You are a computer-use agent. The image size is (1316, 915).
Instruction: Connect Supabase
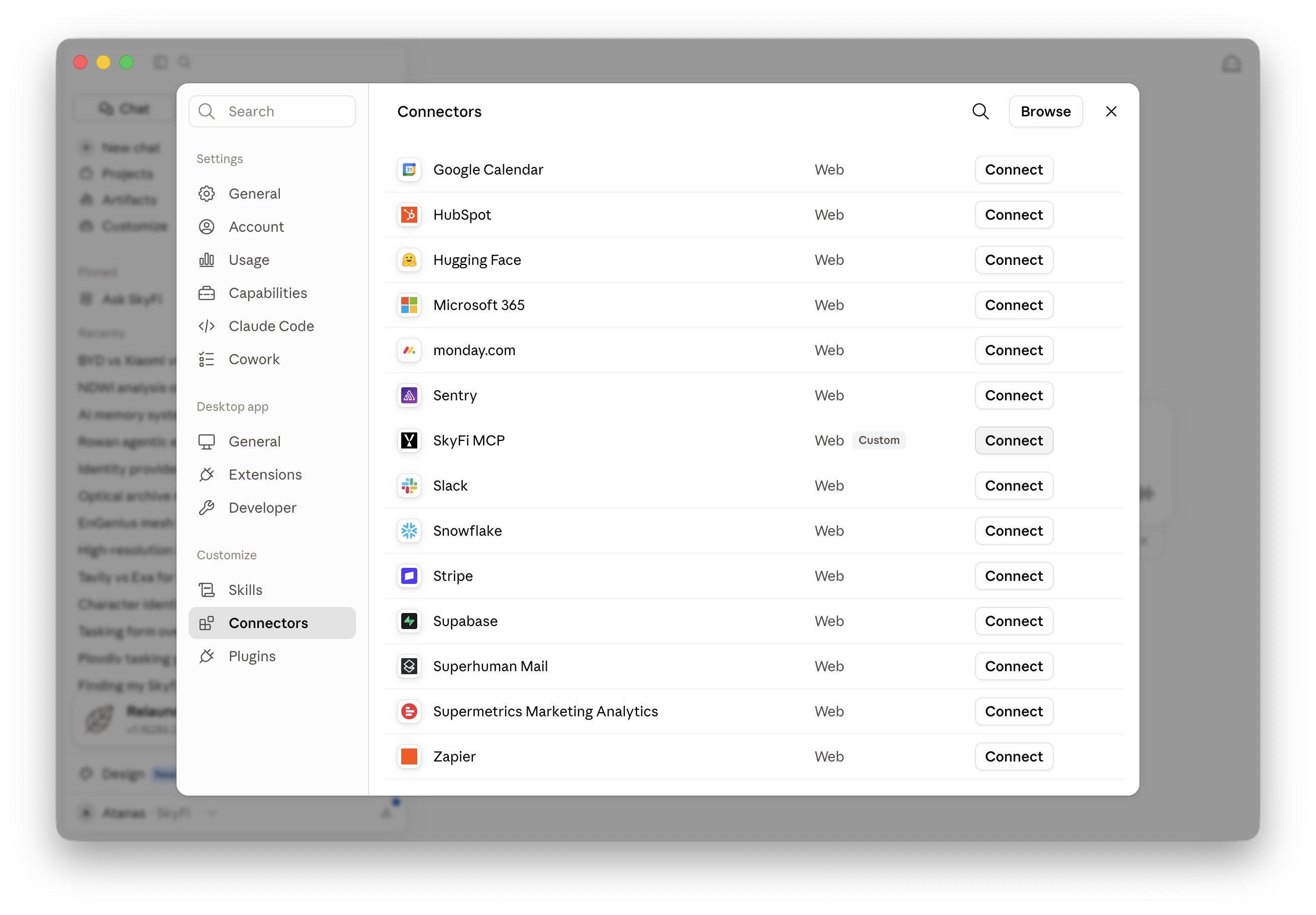click(x=1014, y=622)
